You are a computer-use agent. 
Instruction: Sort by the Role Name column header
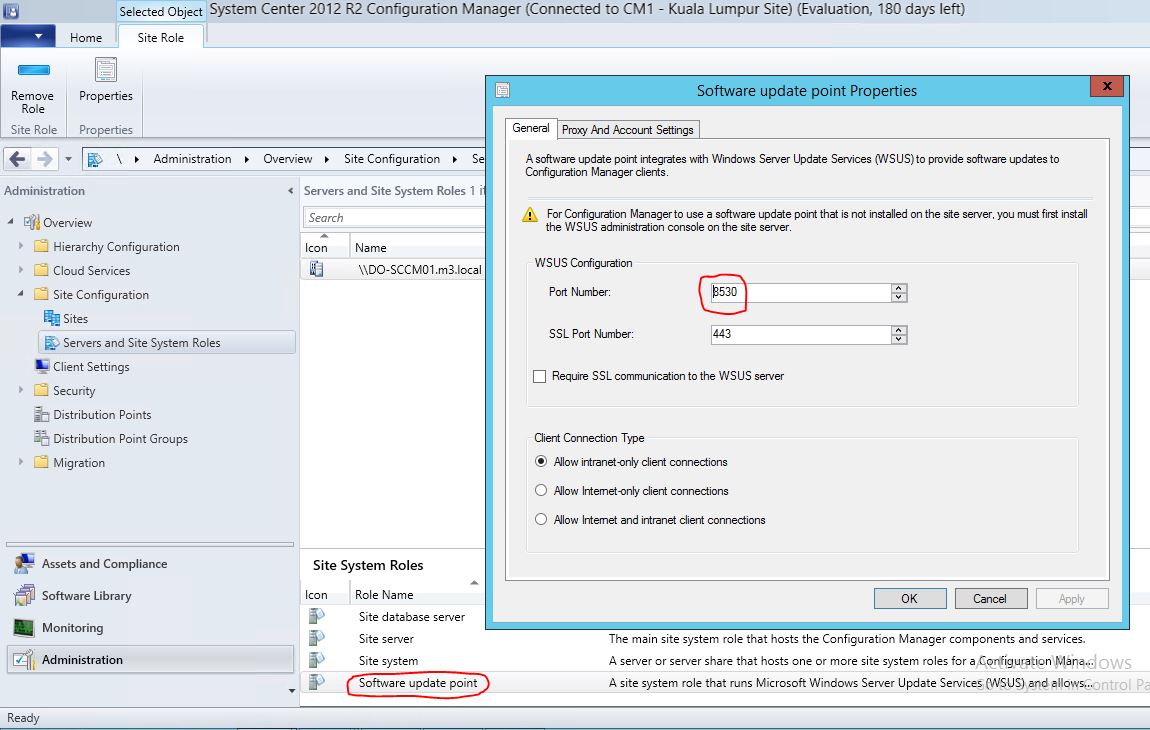[384, 594]
